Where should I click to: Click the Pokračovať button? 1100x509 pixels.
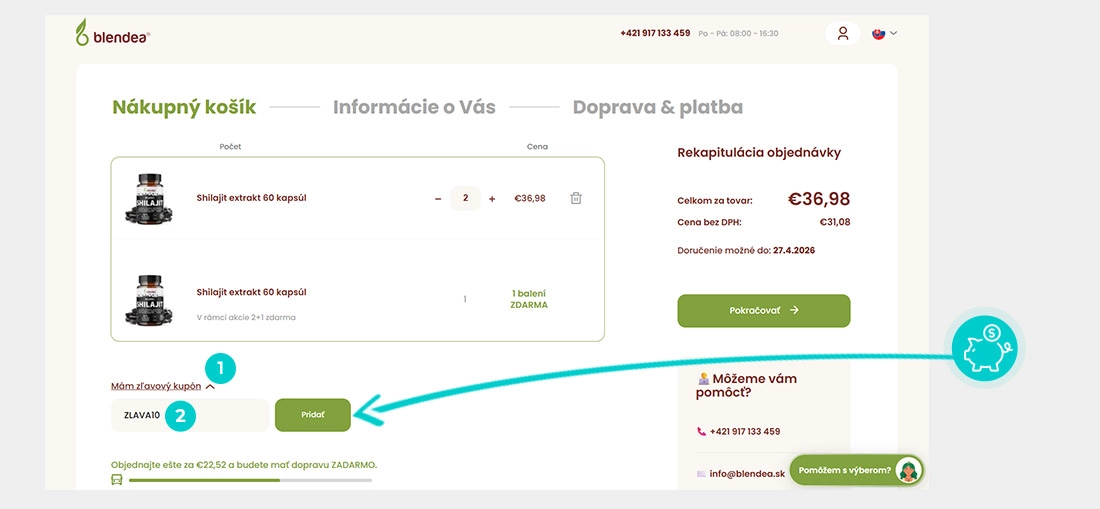tap(763, 311)
